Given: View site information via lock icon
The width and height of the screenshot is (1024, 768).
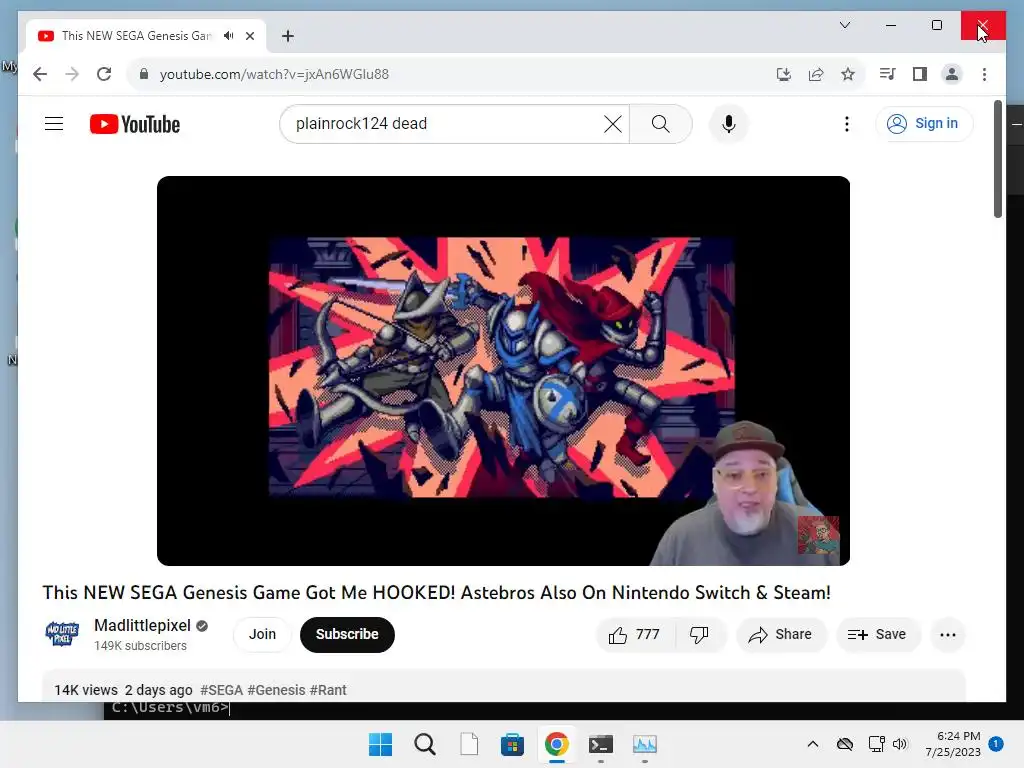Looking at the screenshot, I should tap(144, 74).
